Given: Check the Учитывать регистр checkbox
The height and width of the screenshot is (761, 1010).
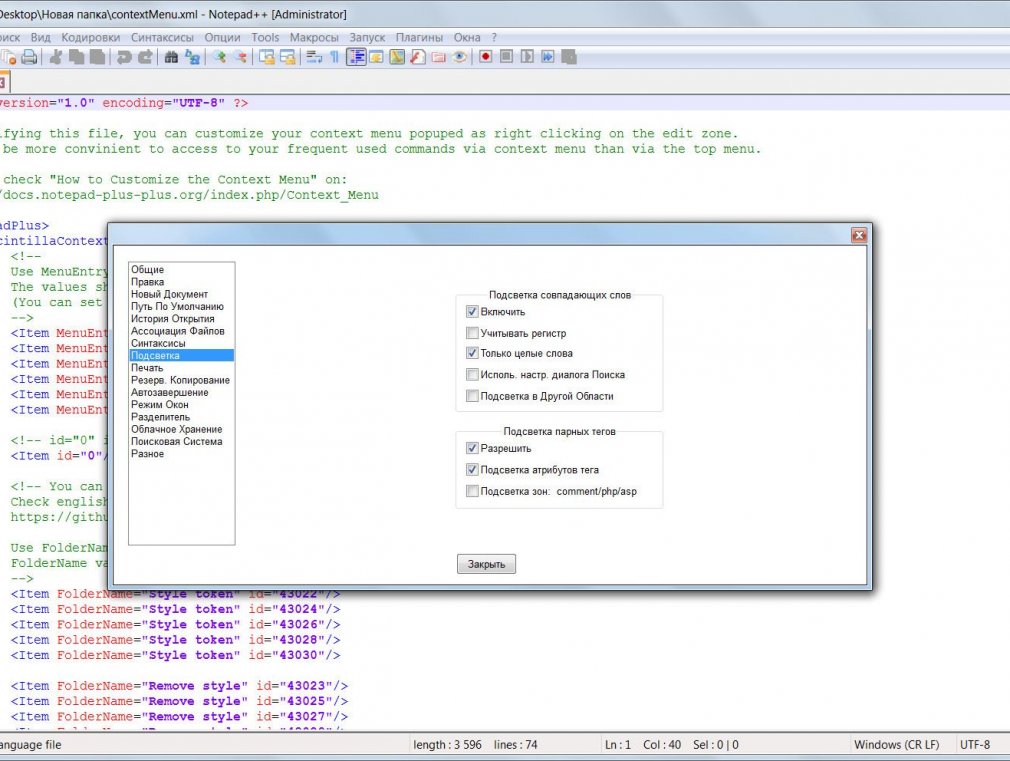Looking at the screenshot, I should click(472, 332).
